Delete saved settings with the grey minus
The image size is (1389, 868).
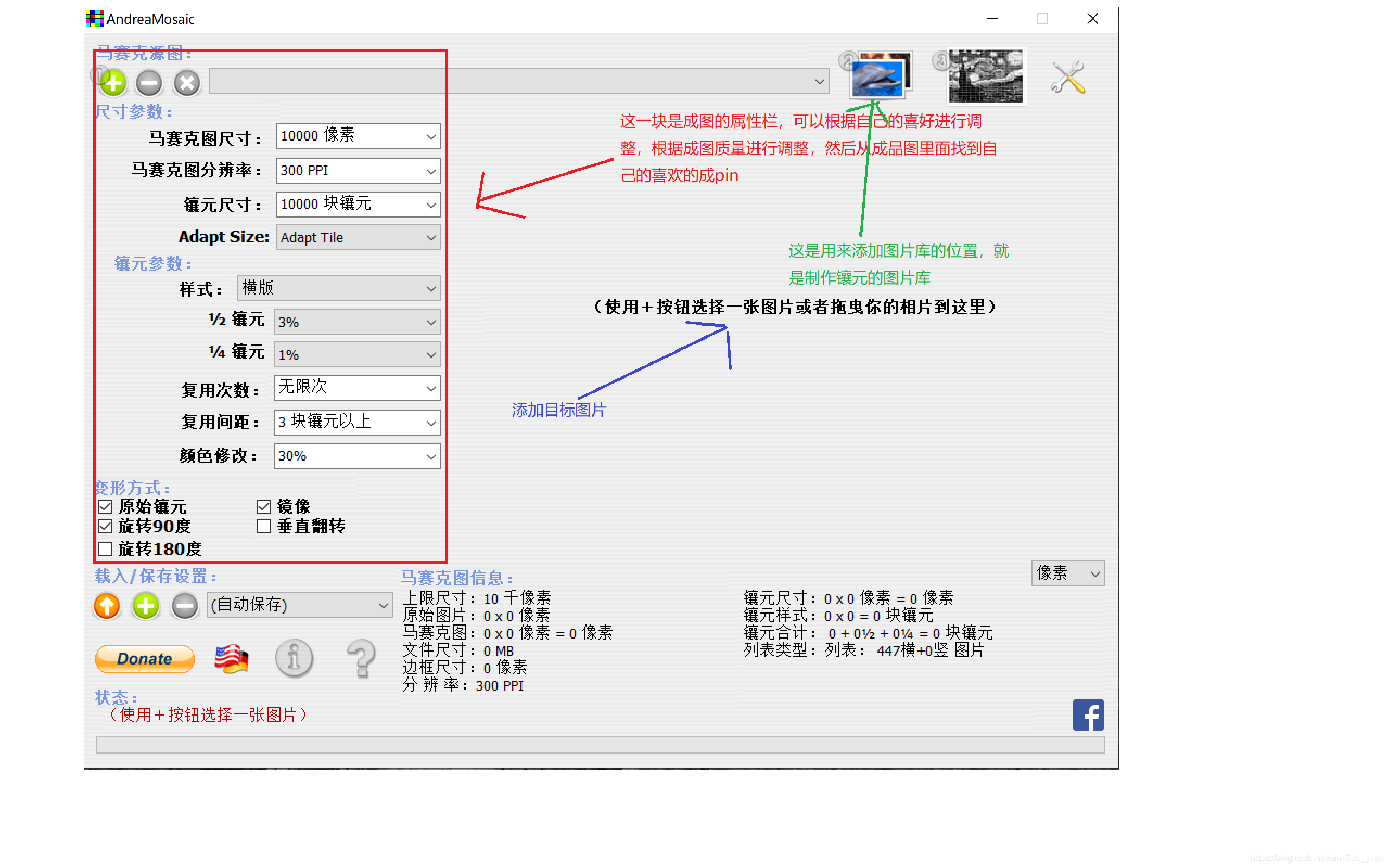tap(185, 605)
